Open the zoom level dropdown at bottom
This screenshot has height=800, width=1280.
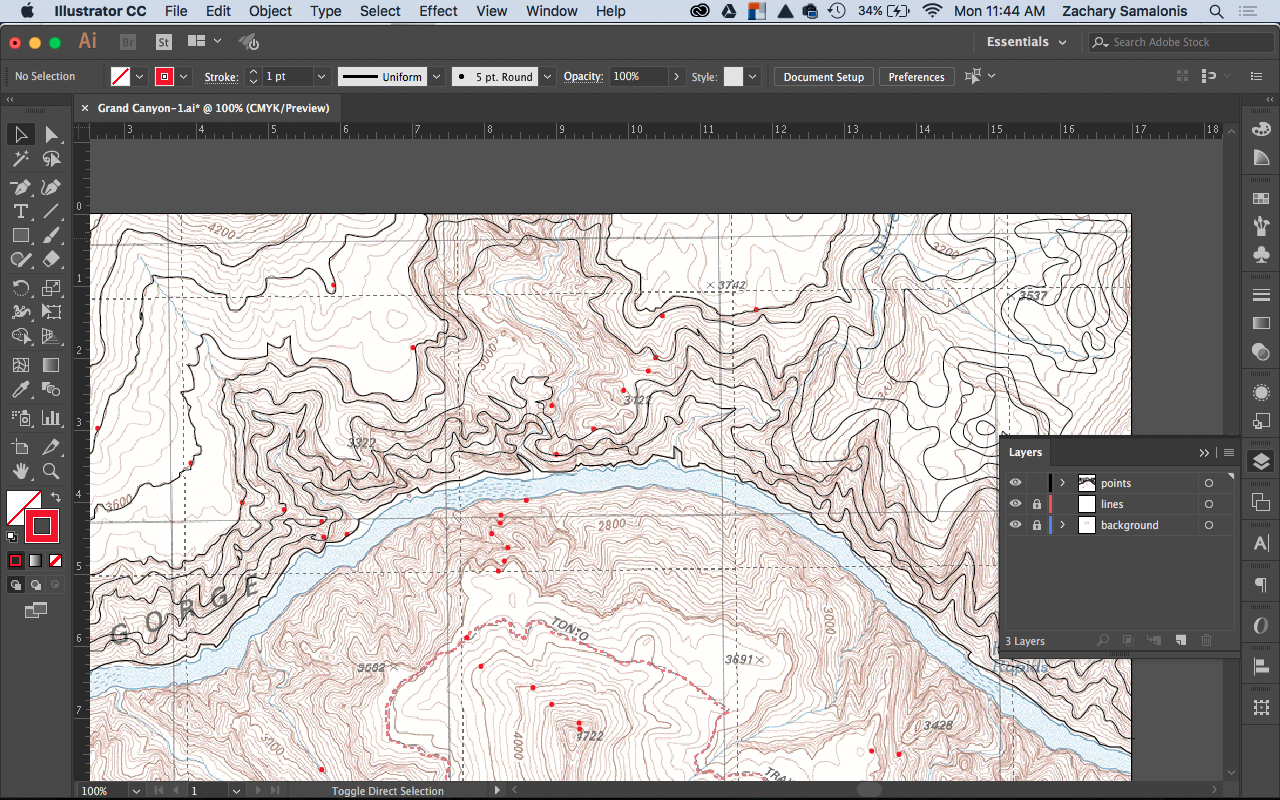[135, 790]
